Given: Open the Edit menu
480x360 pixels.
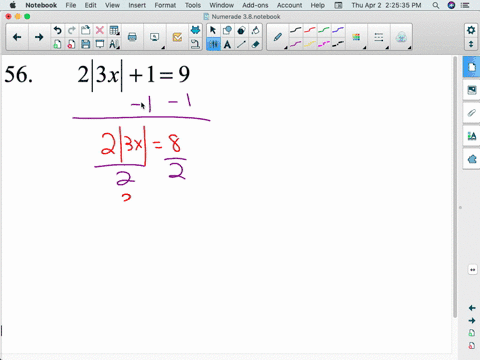Looking at the screenshot, I should coord(90,5).
